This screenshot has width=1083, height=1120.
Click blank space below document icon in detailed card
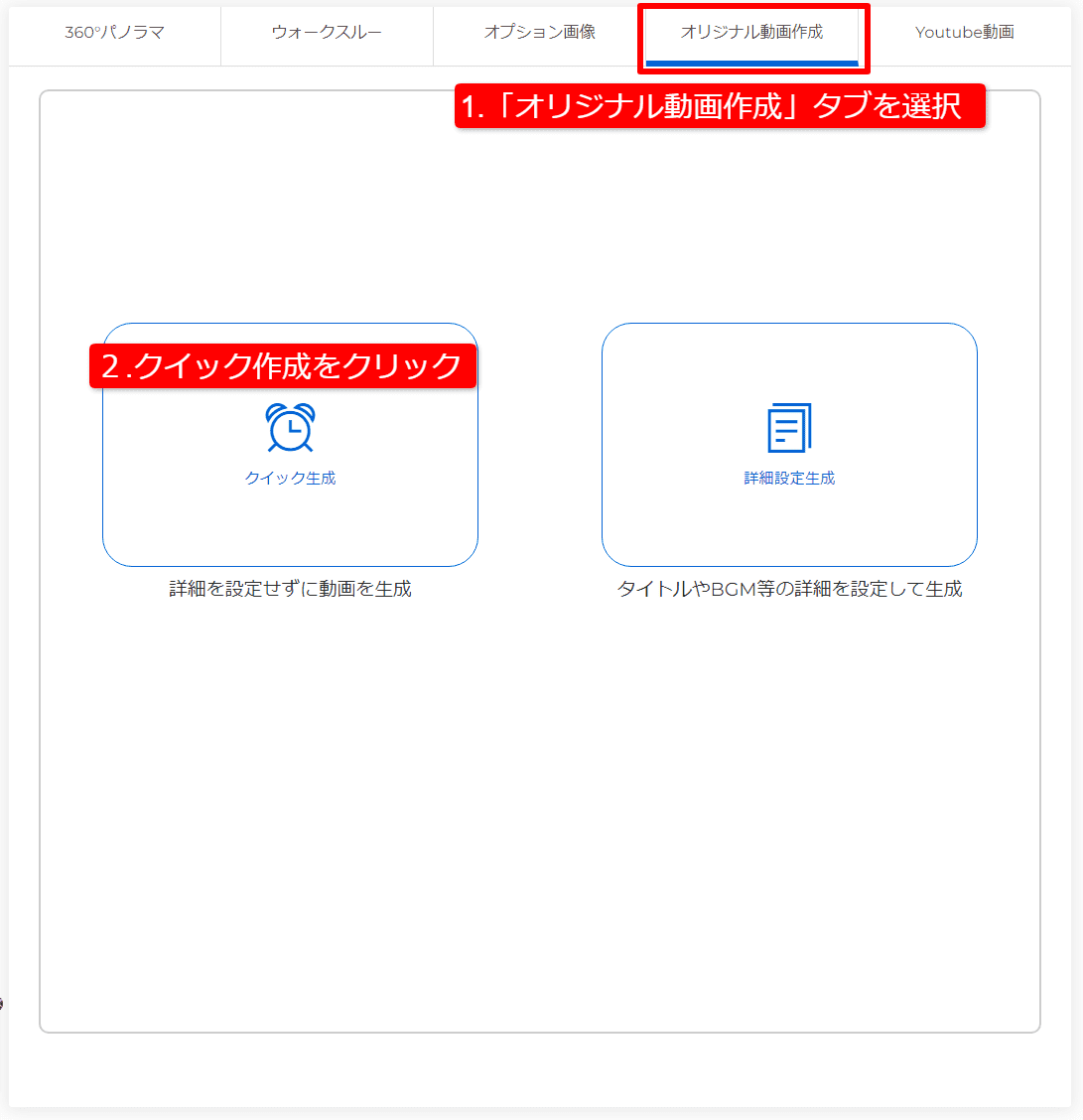click(x=789, y=526)
